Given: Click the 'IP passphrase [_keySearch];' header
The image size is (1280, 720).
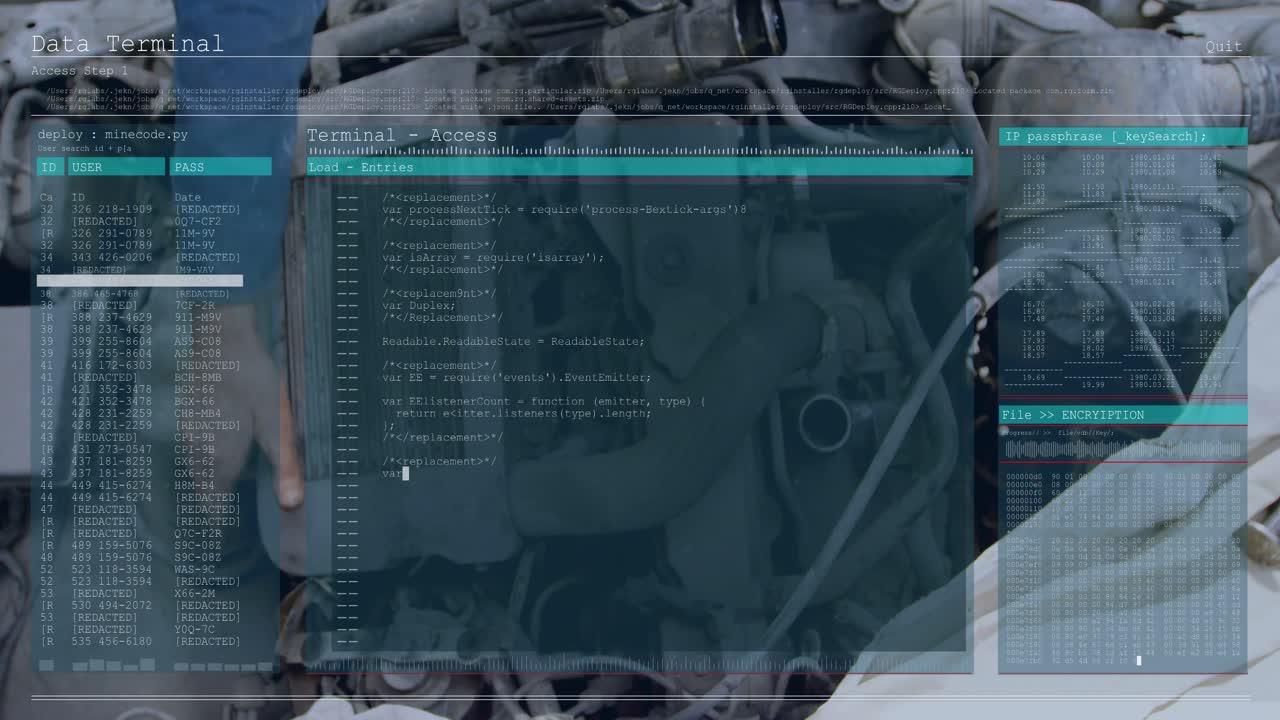Looking at the screenshot, I should [x=1123, y=136].
